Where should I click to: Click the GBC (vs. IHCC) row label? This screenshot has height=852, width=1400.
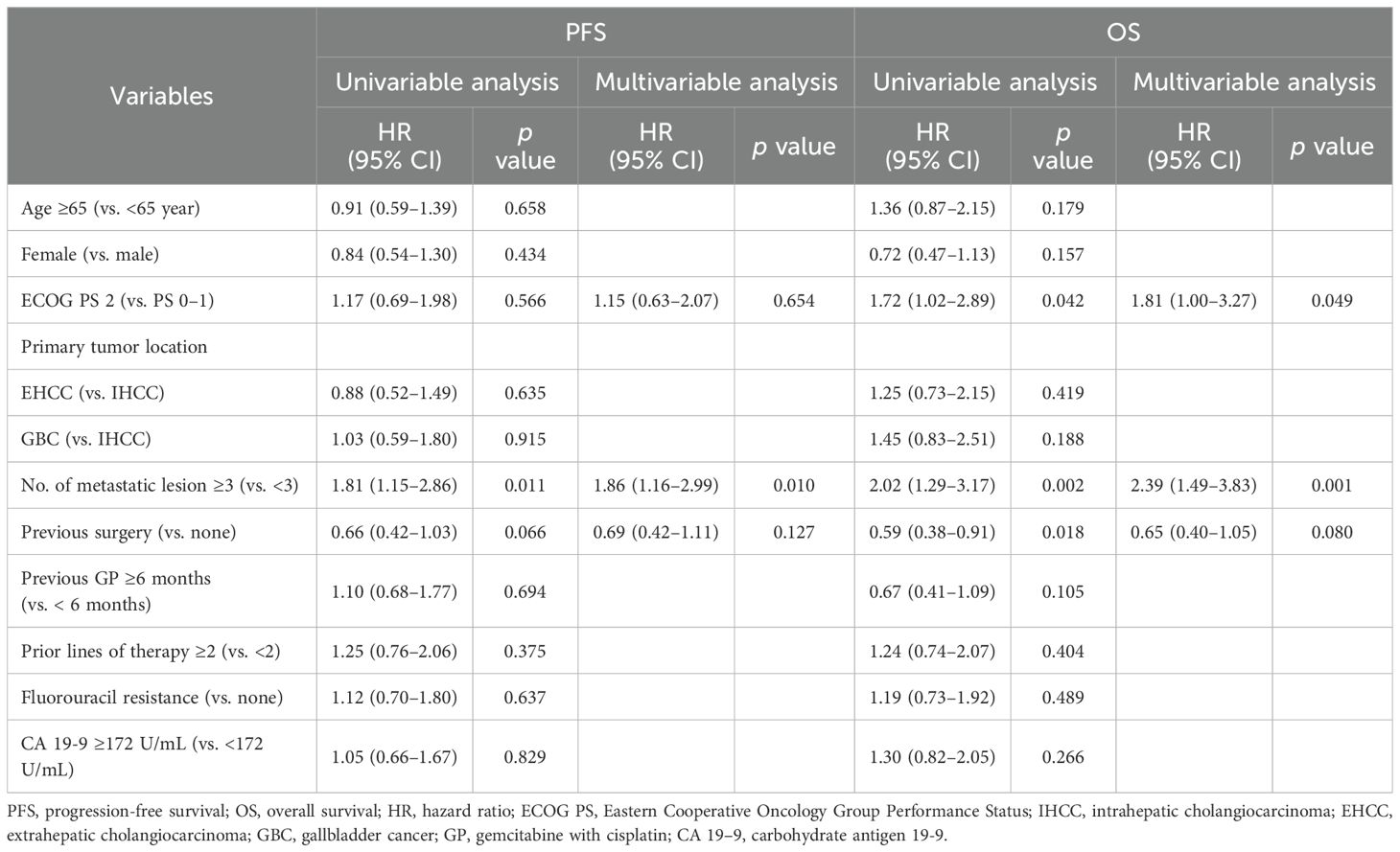point(86,439)
